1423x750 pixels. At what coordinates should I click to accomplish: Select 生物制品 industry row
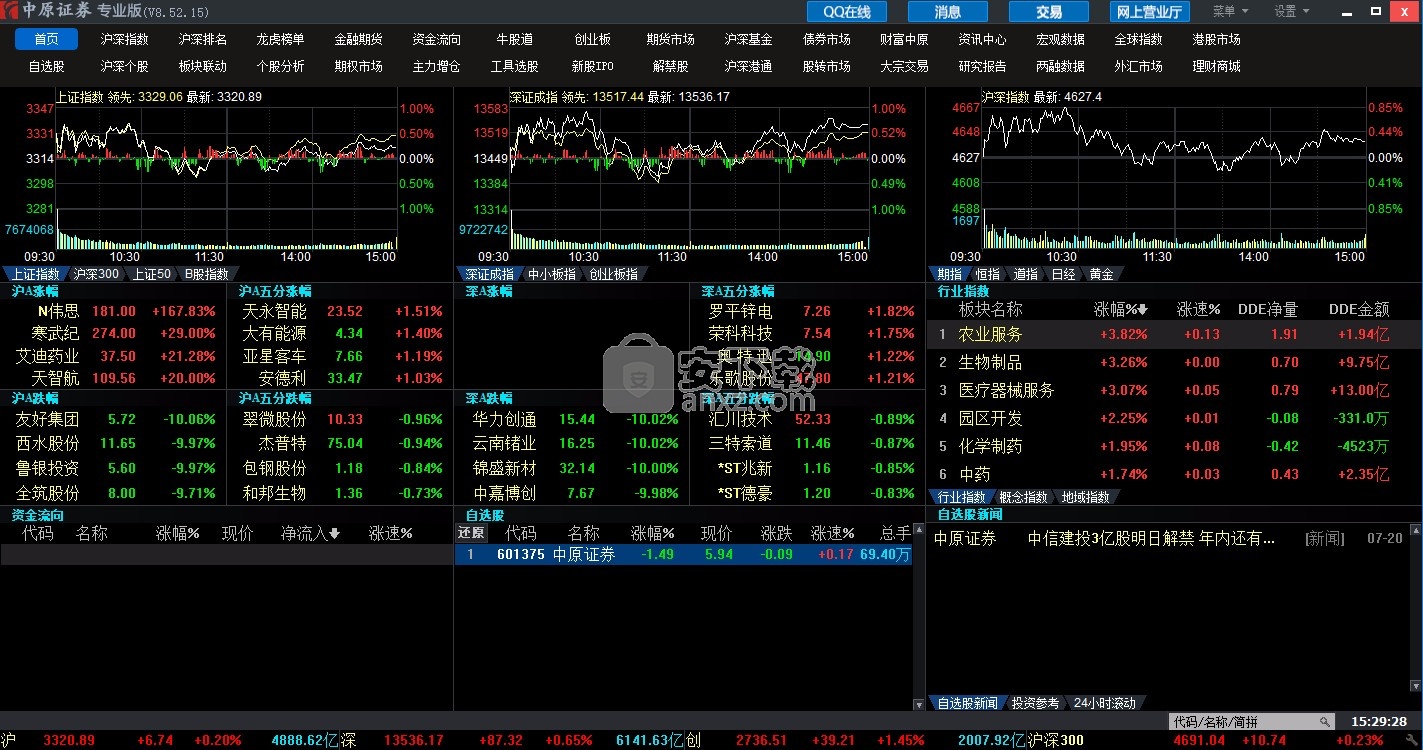[1174, 362]
